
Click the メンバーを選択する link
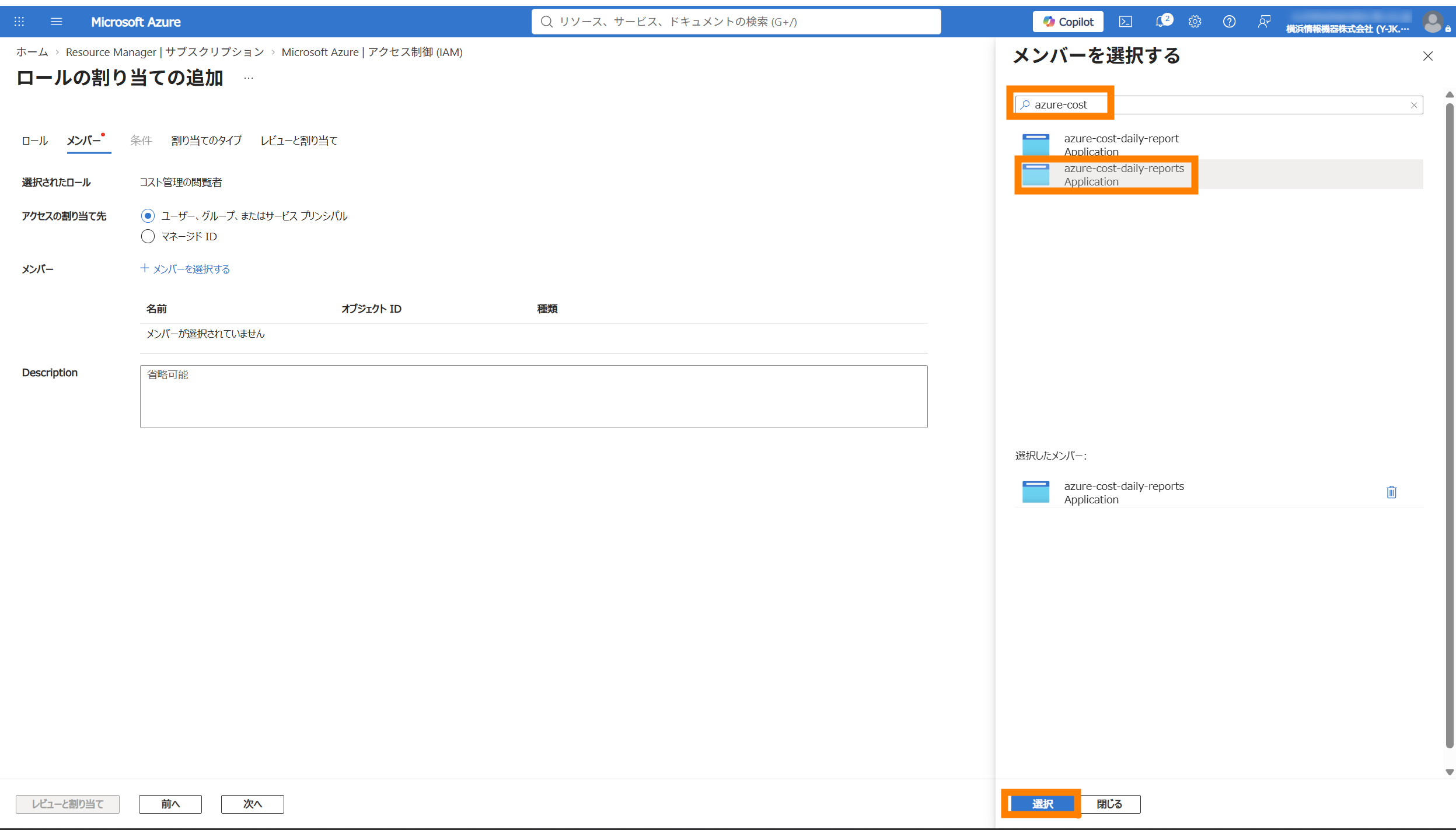coord(185,269)
